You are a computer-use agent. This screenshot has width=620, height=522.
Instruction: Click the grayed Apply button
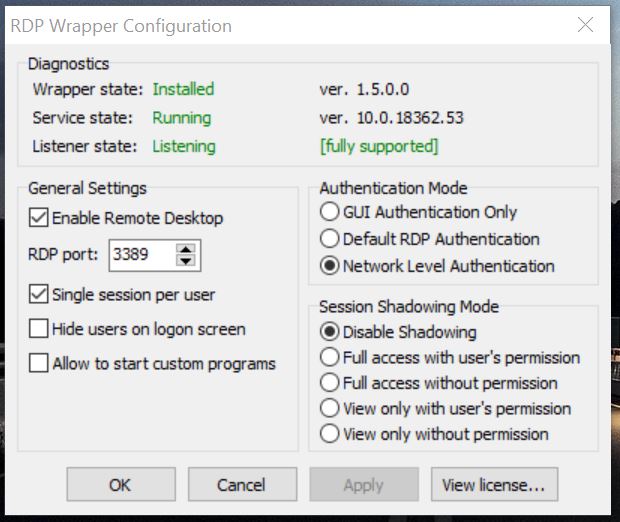click(x=364, y=484)
